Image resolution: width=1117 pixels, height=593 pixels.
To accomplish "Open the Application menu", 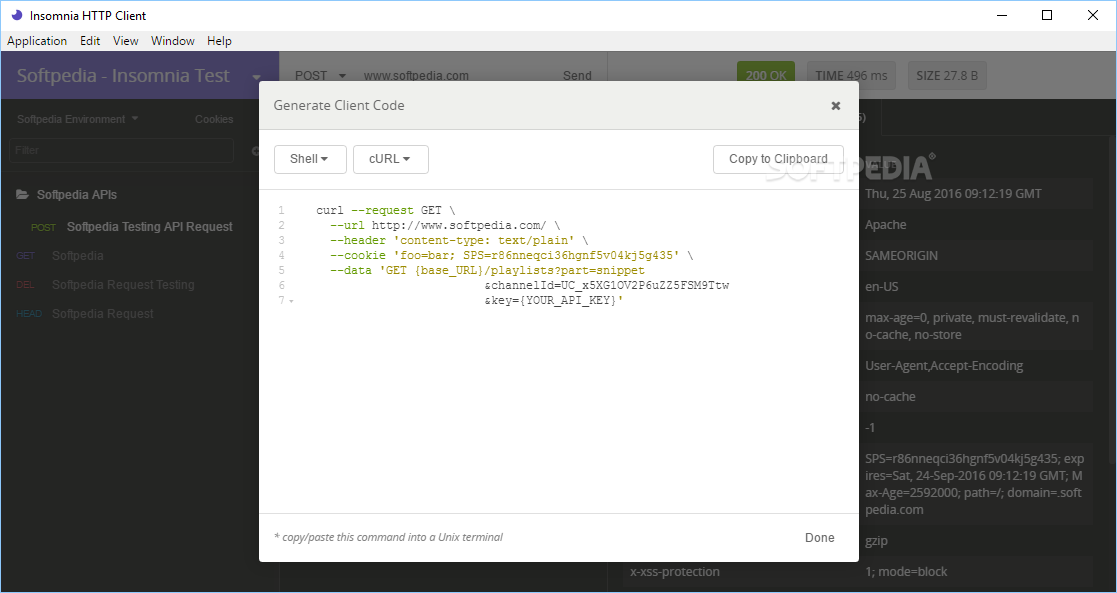I will pos(37,41).
